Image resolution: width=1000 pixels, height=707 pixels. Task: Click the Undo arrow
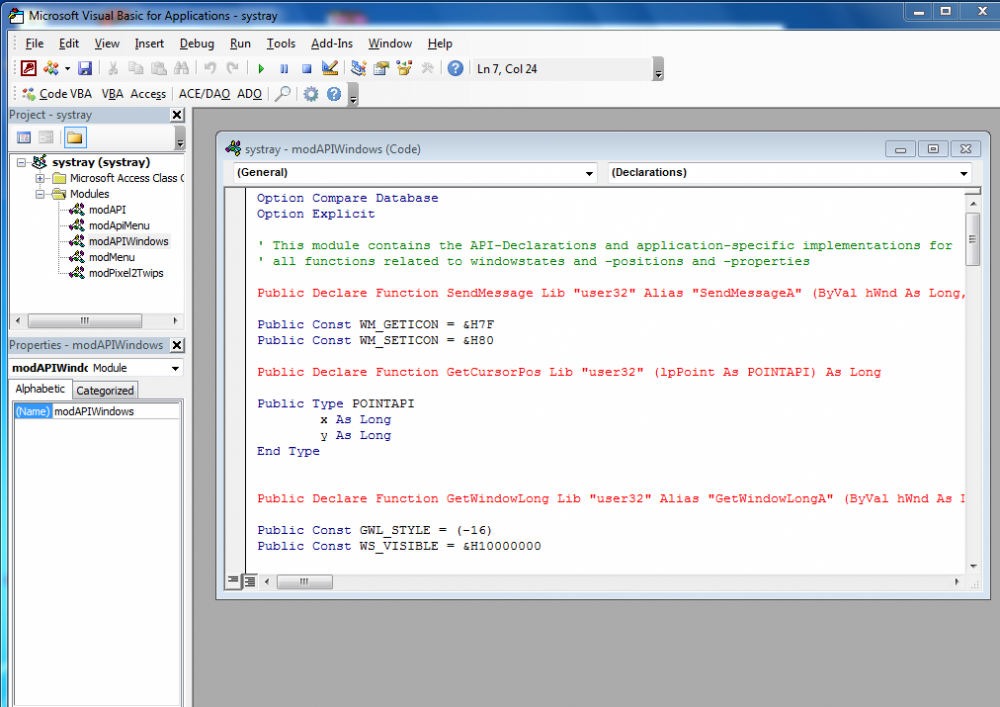210,68
